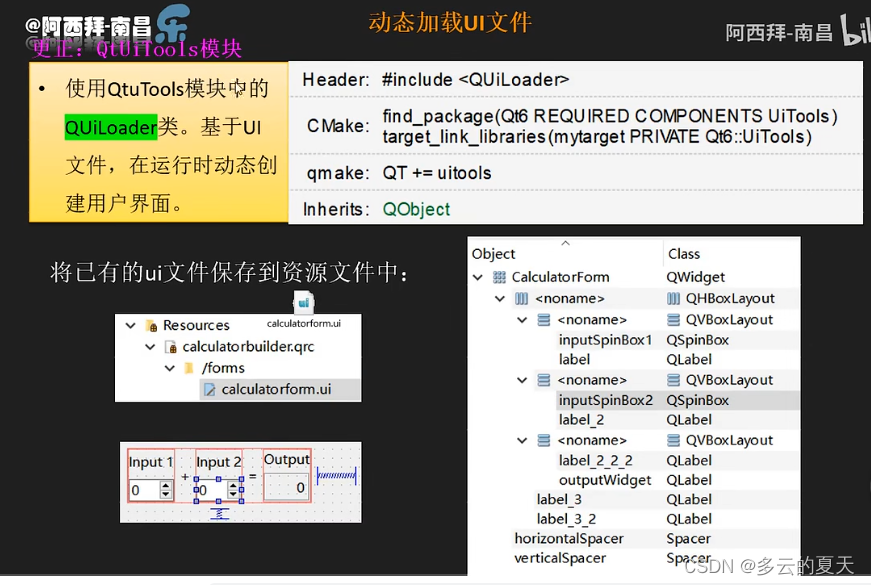
Task: Select the /forms prefix row
Action: pyautogui.click(x=223, y=368)
